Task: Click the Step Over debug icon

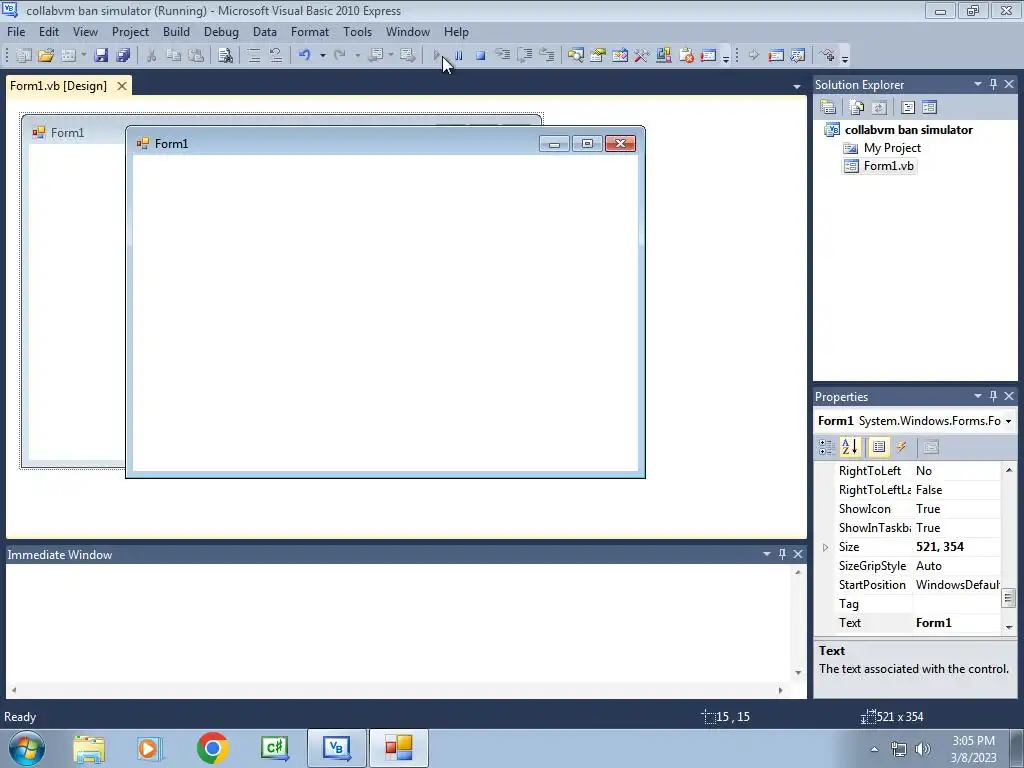Action: click(524, 56)
